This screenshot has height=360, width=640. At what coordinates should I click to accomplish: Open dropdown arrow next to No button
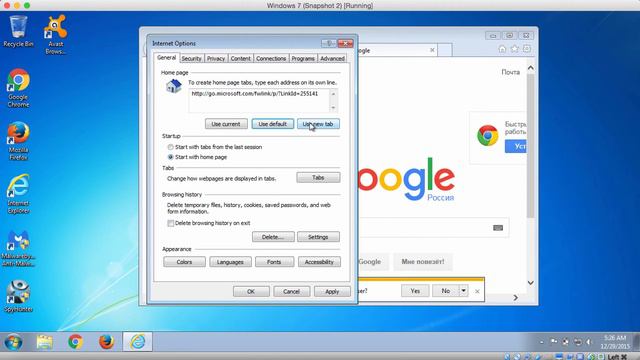[x=464, y=291]
